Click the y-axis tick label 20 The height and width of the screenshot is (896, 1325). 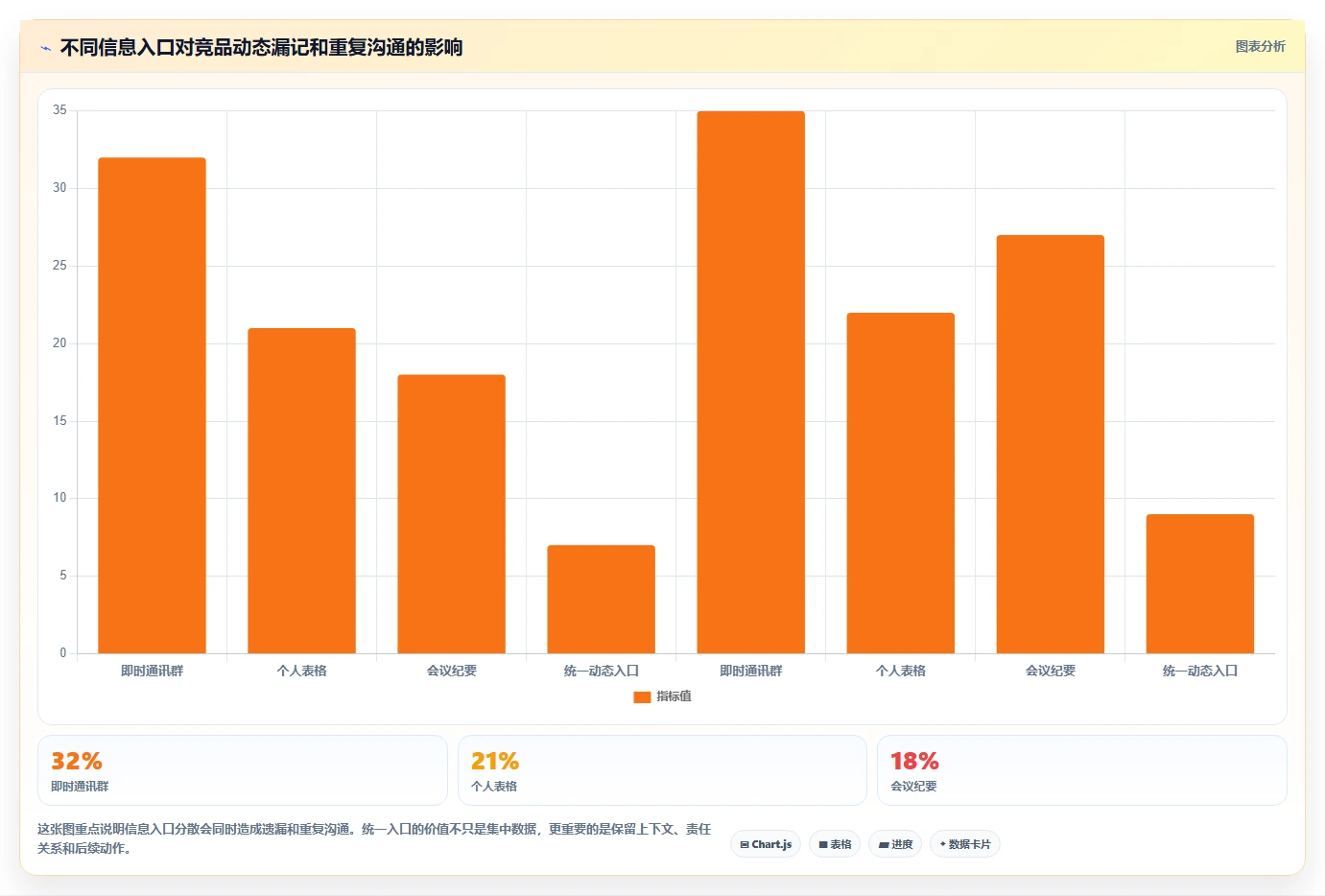pos(59,343)
